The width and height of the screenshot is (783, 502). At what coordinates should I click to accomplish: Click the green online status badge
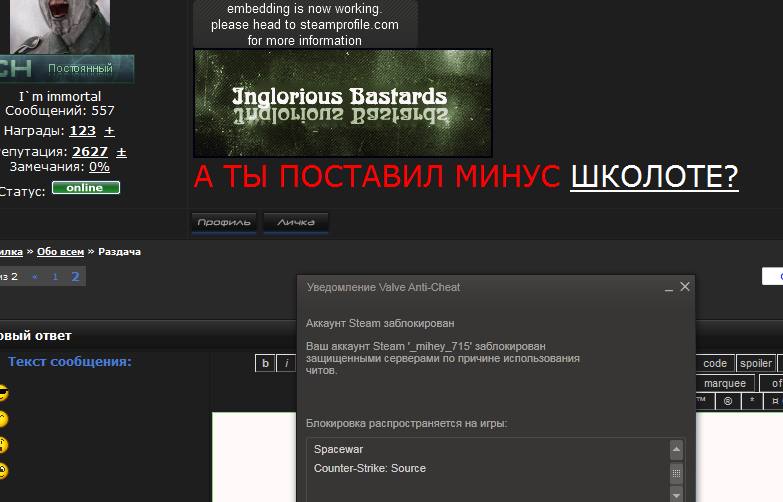click(x=86, y=188)
